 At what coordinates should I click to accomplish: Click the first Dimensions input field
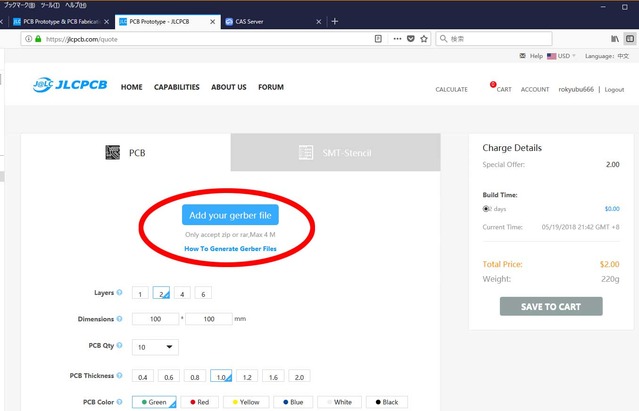[x=155, y=319]
